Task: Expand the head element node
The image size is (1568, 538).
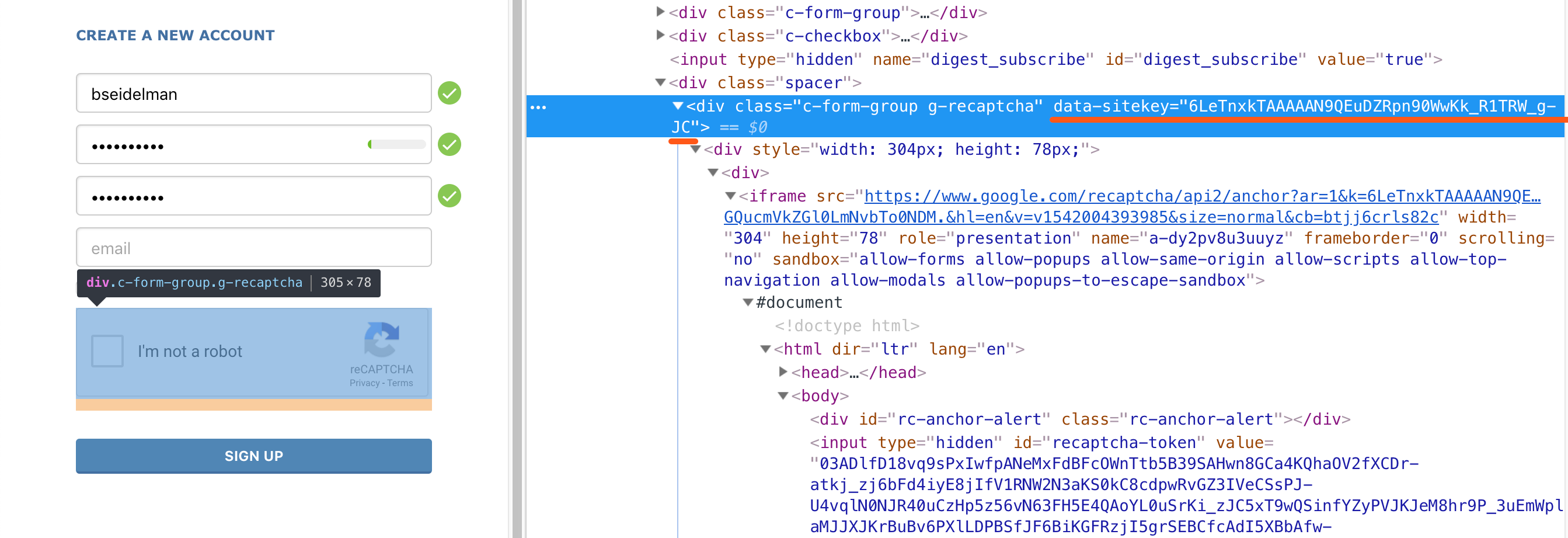Action: (783, 372)
